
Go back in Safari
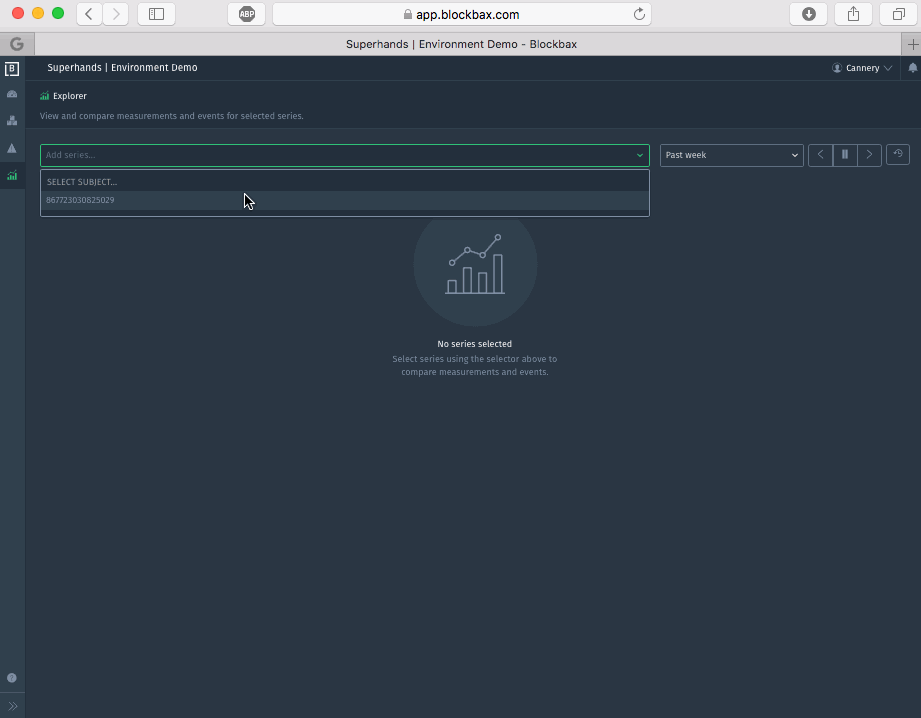[x=89, y=14]
